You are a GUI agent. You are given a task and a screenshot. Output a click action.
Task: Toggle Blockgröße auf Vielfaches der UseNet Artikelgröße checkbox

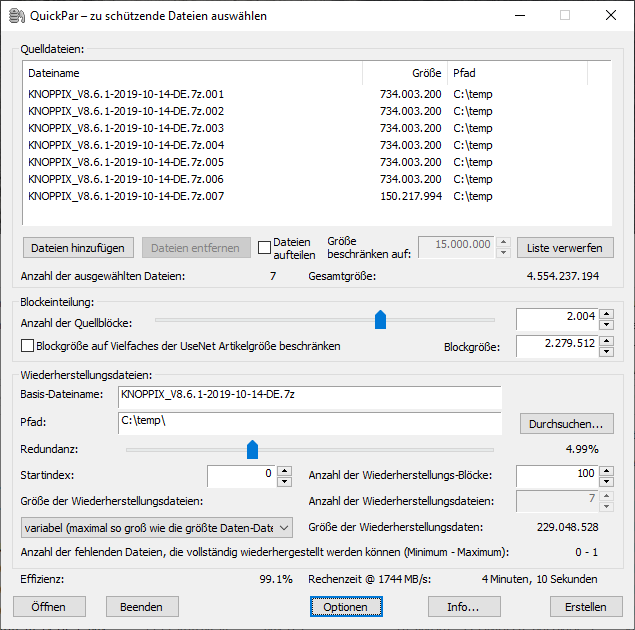point(27,346)
